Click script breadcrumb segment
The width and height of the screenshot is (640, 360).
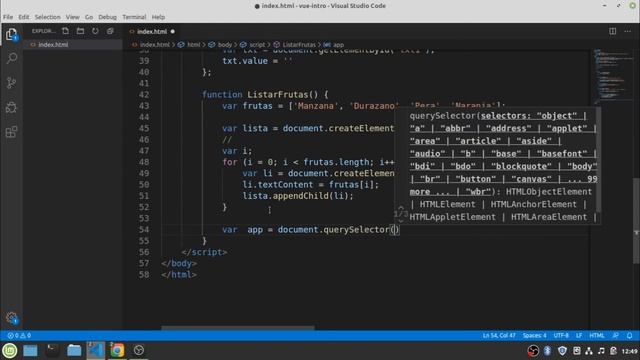point(257,45)
